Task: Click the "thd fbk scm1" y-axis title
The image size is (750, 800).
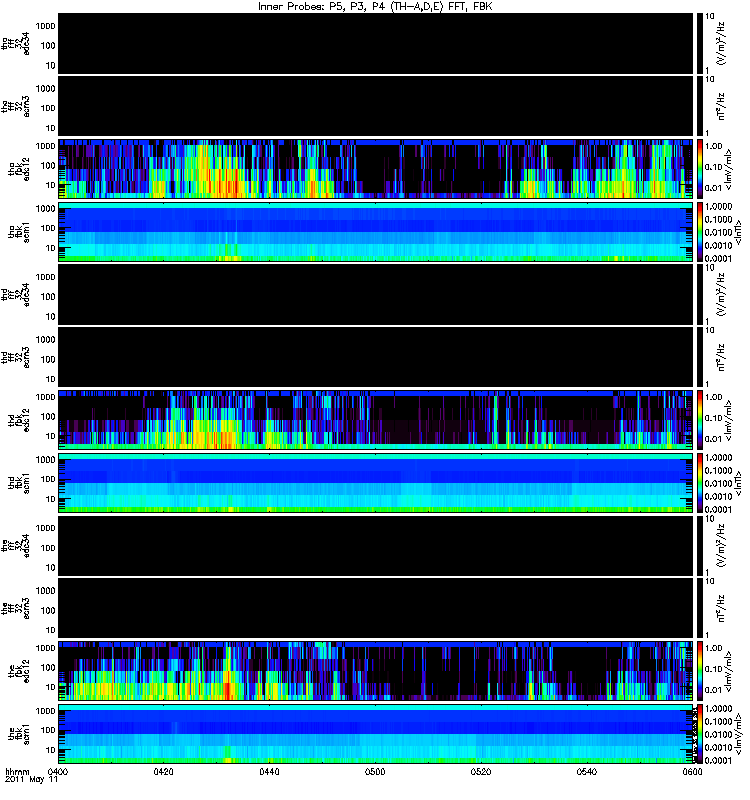Action: point(19,482)
